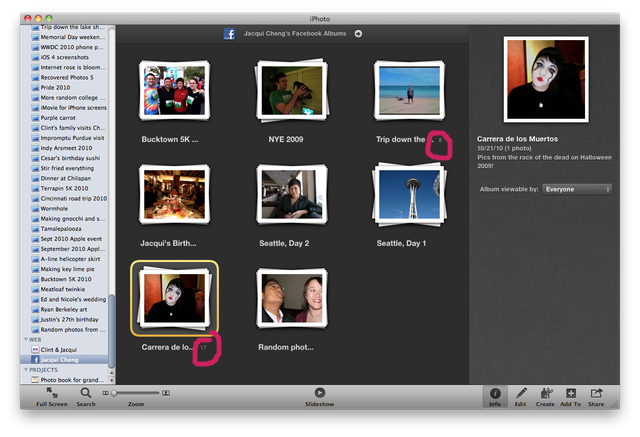Toggle the Info panel
This screenshot has width=640, height=437.
[x=495, y=397]
